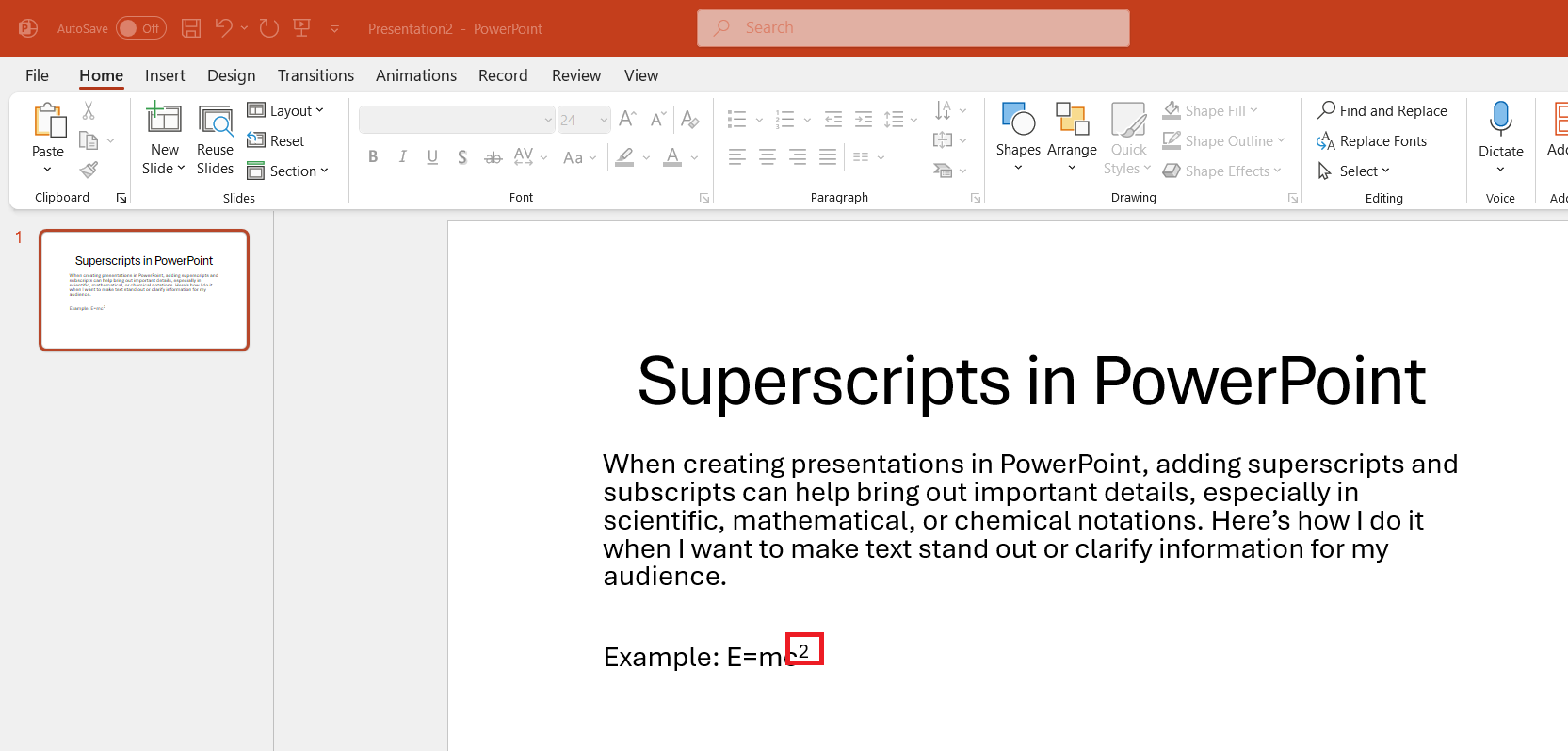
Task: Decrease list indent level
Action: [832, 119]
